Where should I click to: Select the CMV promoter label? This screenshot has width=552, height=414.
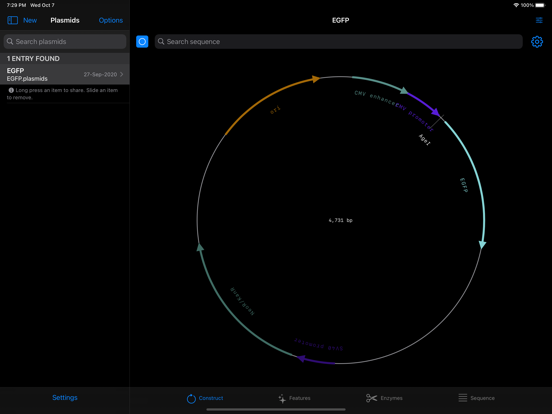click(x=415, y=118)
